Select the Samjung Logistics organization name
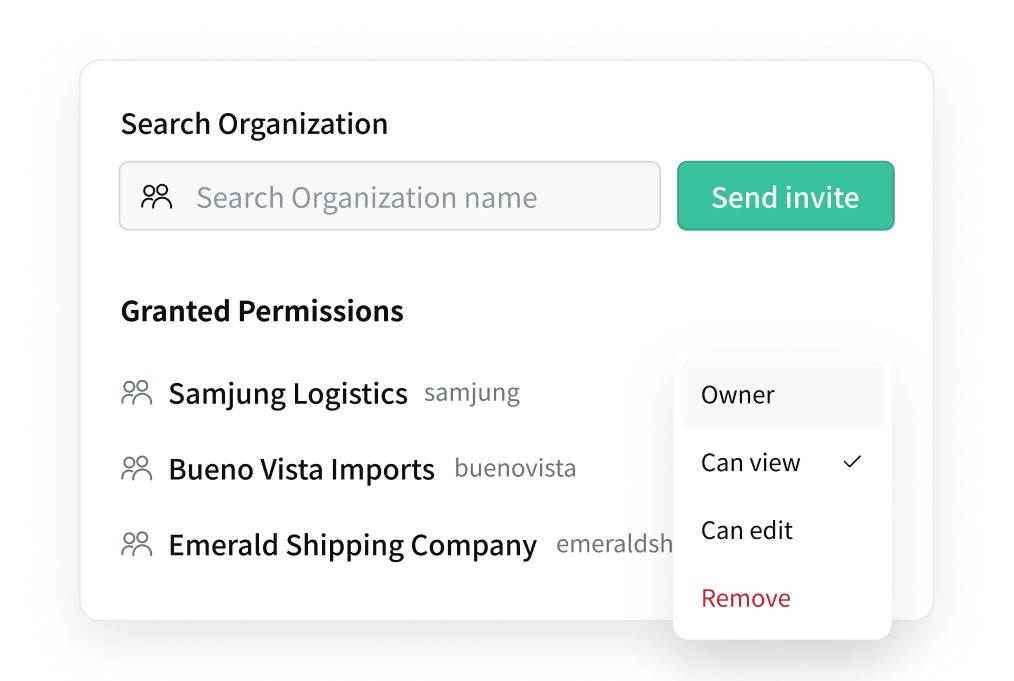 point(288,394)
